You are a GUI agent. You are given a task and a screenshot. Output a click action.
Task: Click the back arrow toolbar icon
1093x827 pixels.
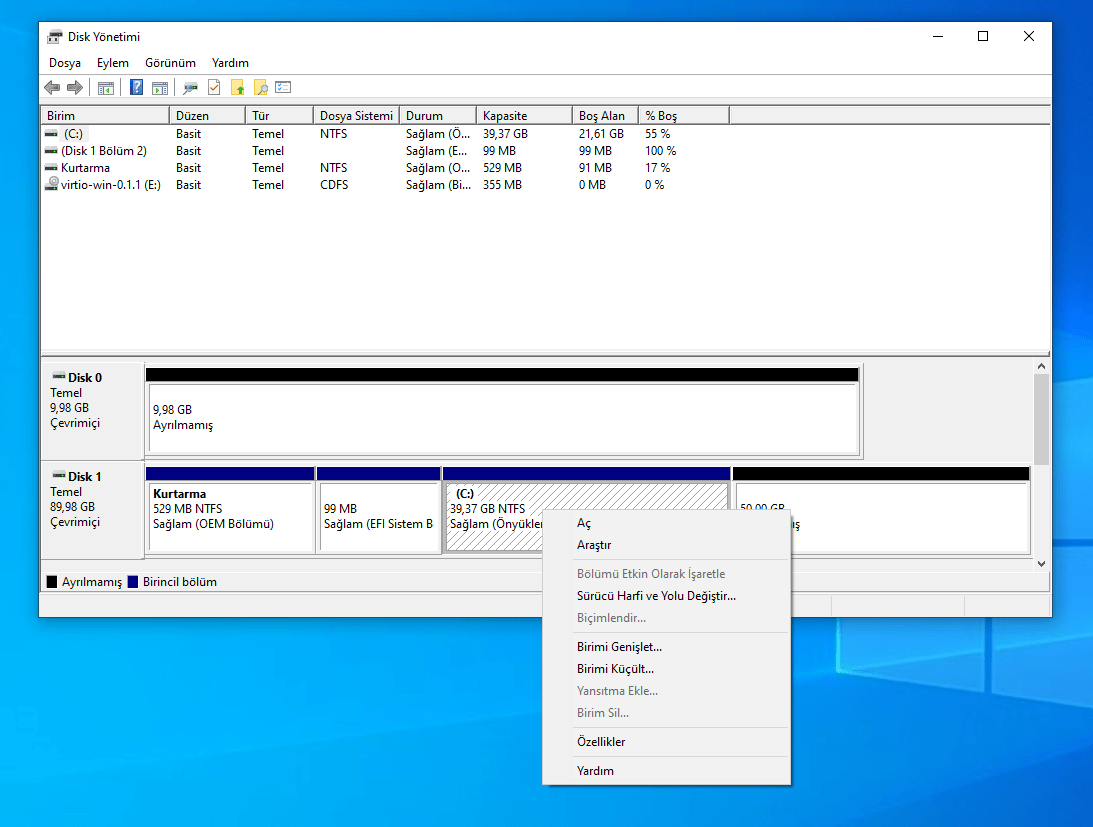click(52, 88)
